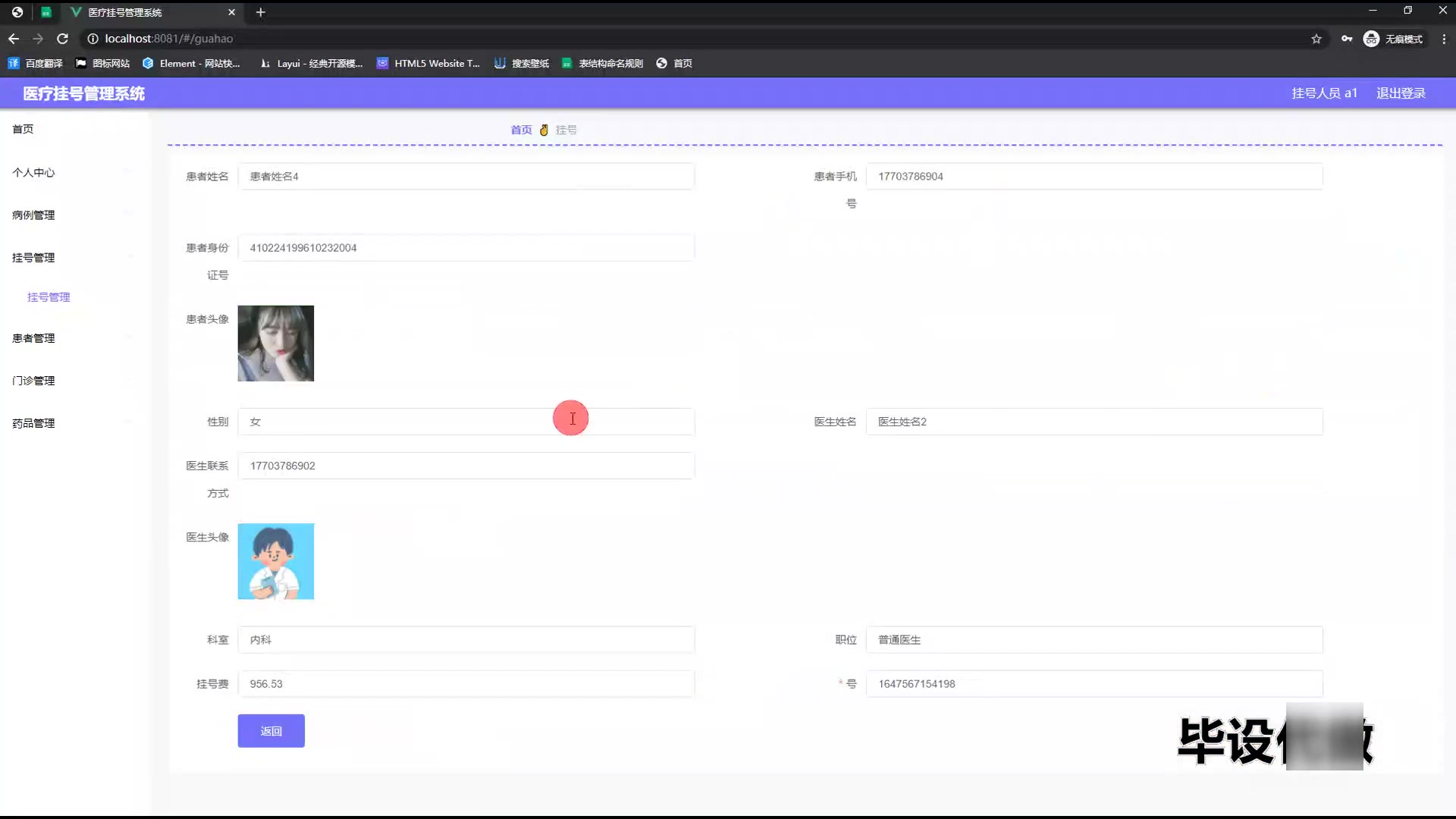Click 退出登录 link in header
The height and width of the screenshot is (819, 1456).
click(x=1401, y=93)
